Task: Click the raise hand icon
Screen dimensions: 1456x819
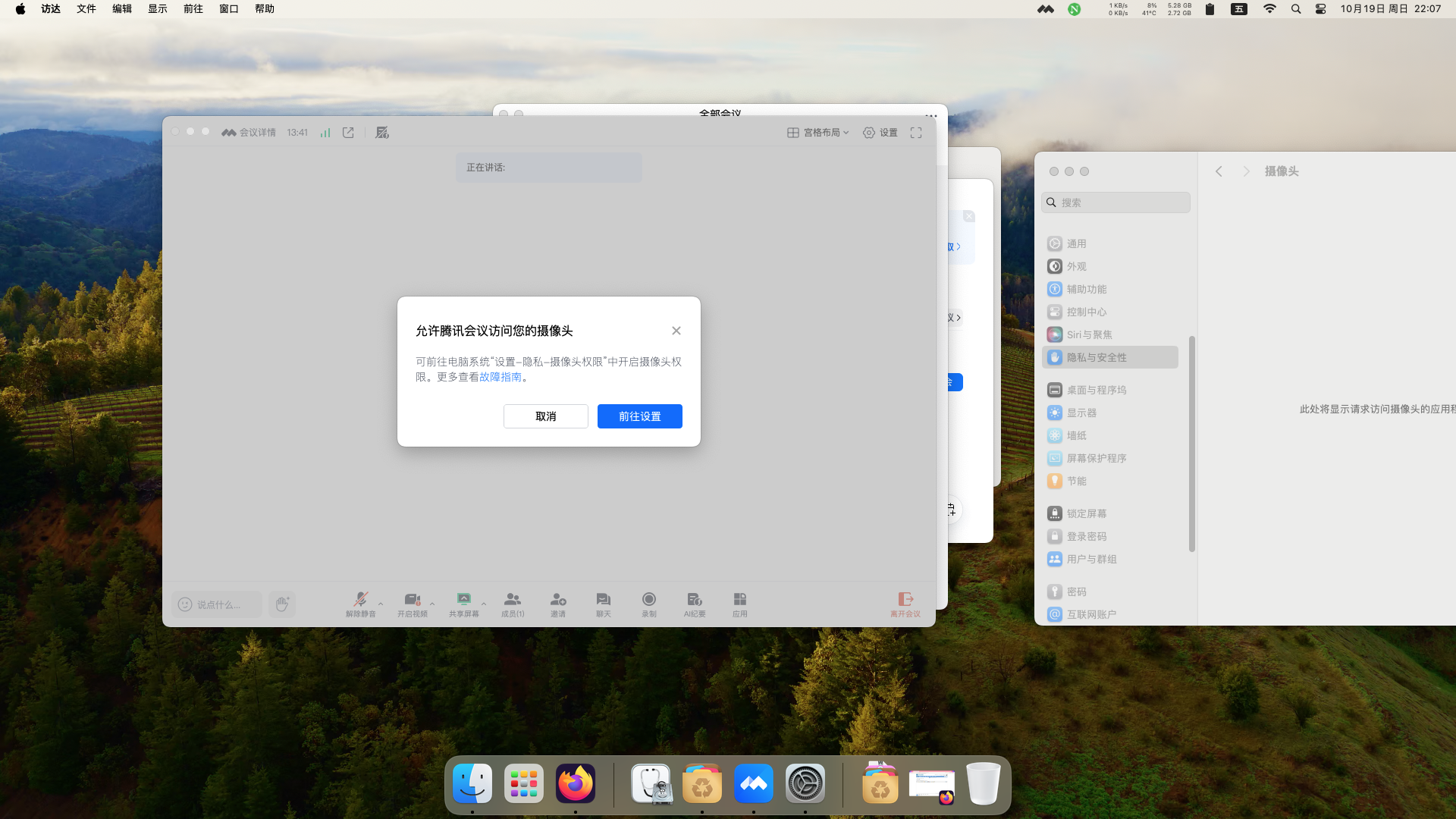Action: pyautogui.click(x=282, y=604)
